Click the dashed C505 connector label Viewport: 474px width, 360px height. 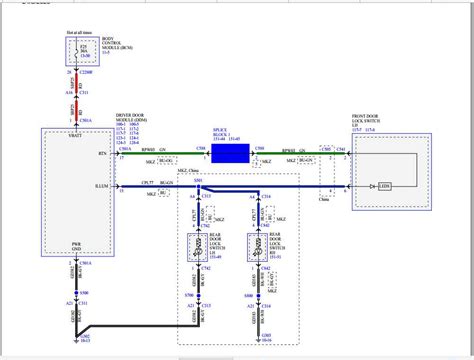click(x=326, y=149)
